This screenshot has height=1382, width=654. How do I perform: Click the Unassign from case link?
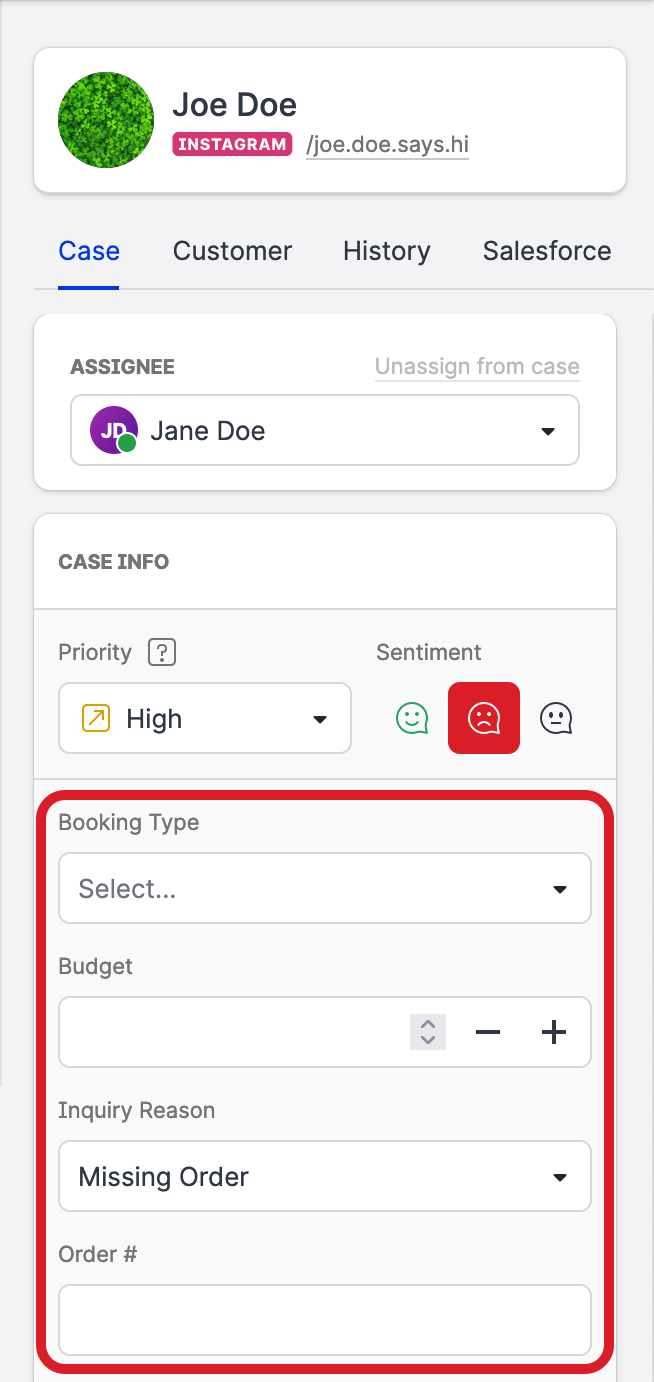point(477,367)
